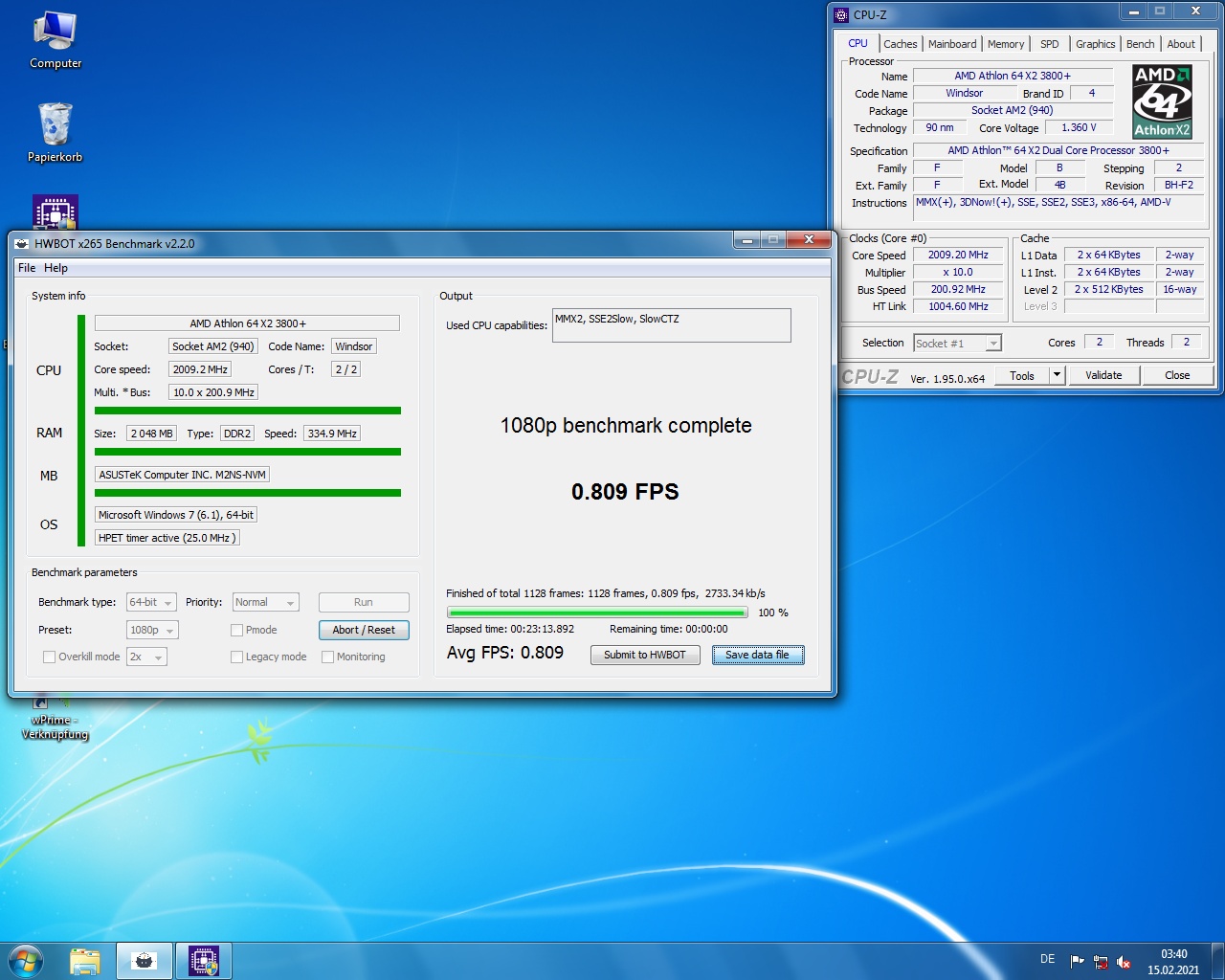Viewport: 1225px width, 980px height.
Task: Enable the Monitoring checkbox
Action: [x=327, y=657]
